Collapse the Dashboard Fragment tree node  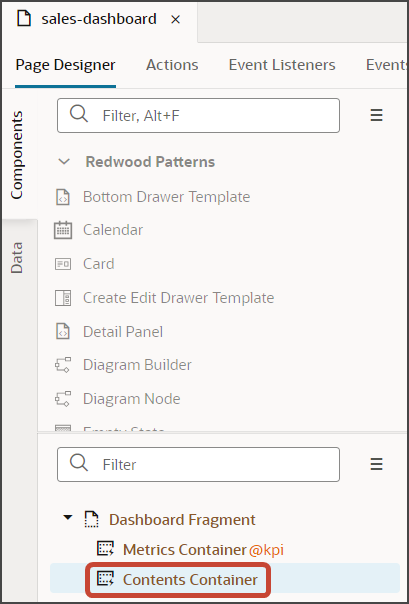click(68, 518)
